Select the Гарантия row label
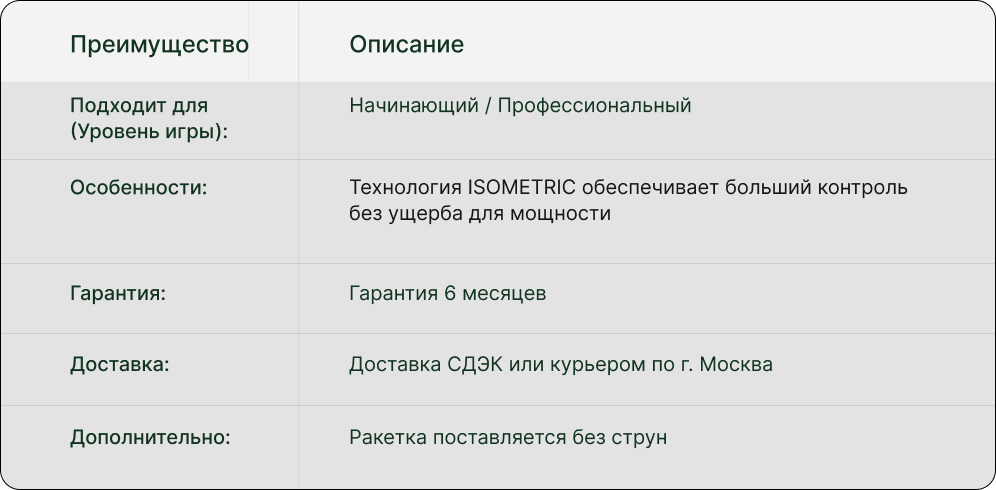The height and width of the screenshot is (490, 996). click(117, 294)
